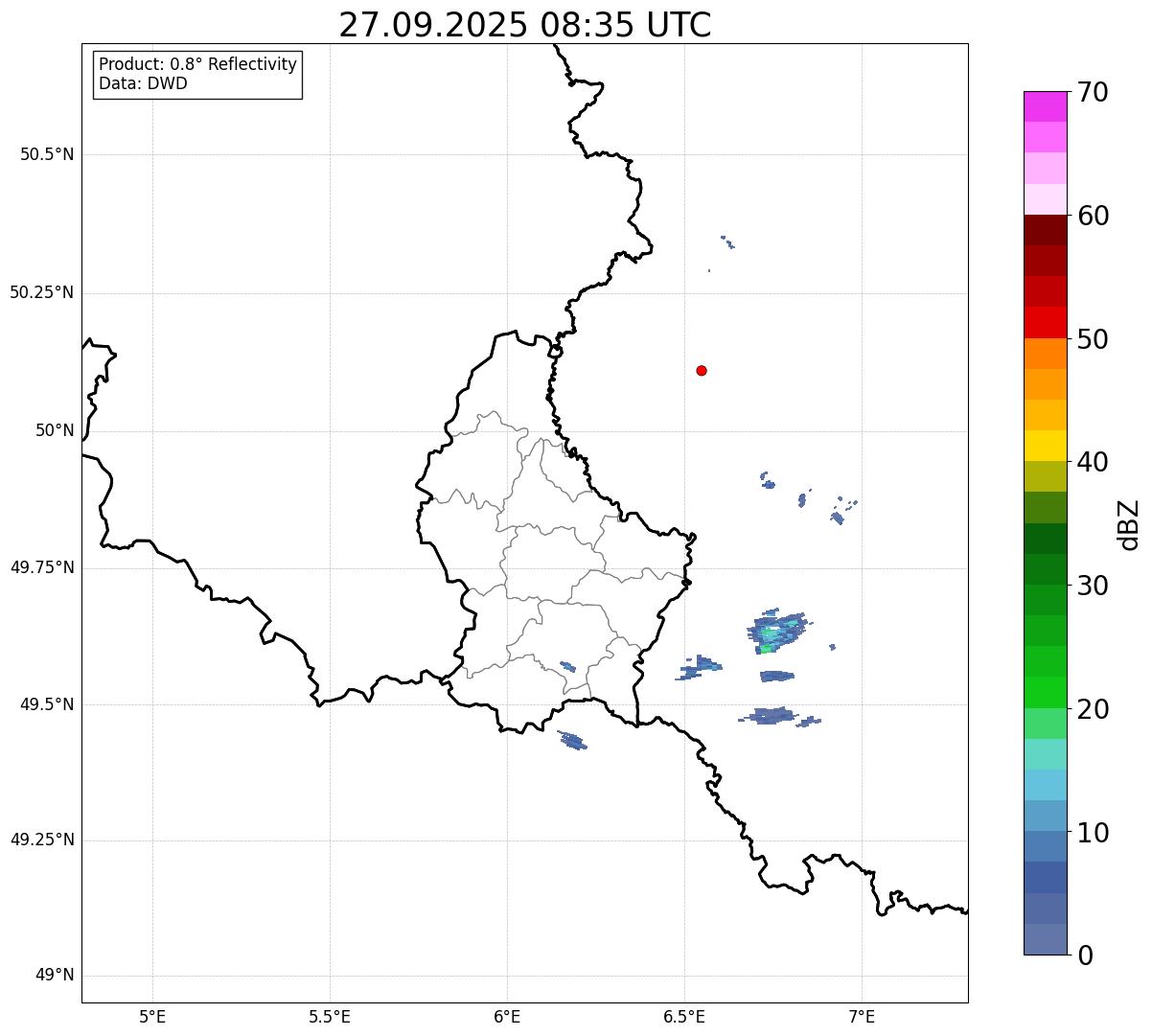This screenshot has height=1036, width=1152.
Task: Select the title text 27.09.2025 08:35 UTC
Action: pos(525,25)
